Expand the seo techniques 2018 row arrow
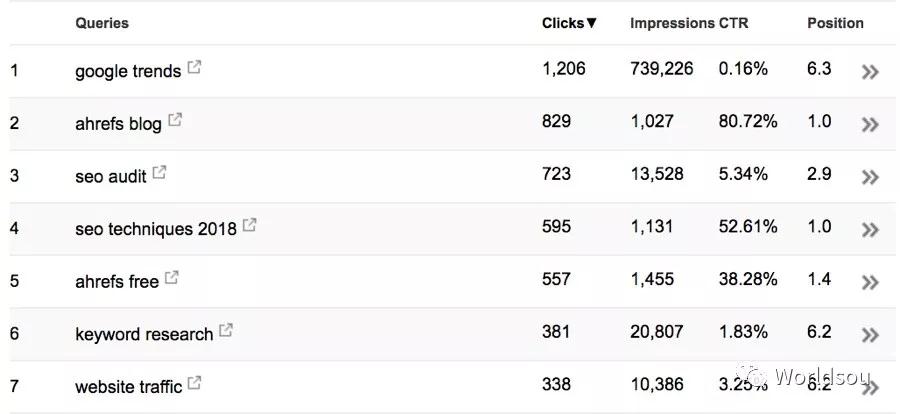 [870, 230]
